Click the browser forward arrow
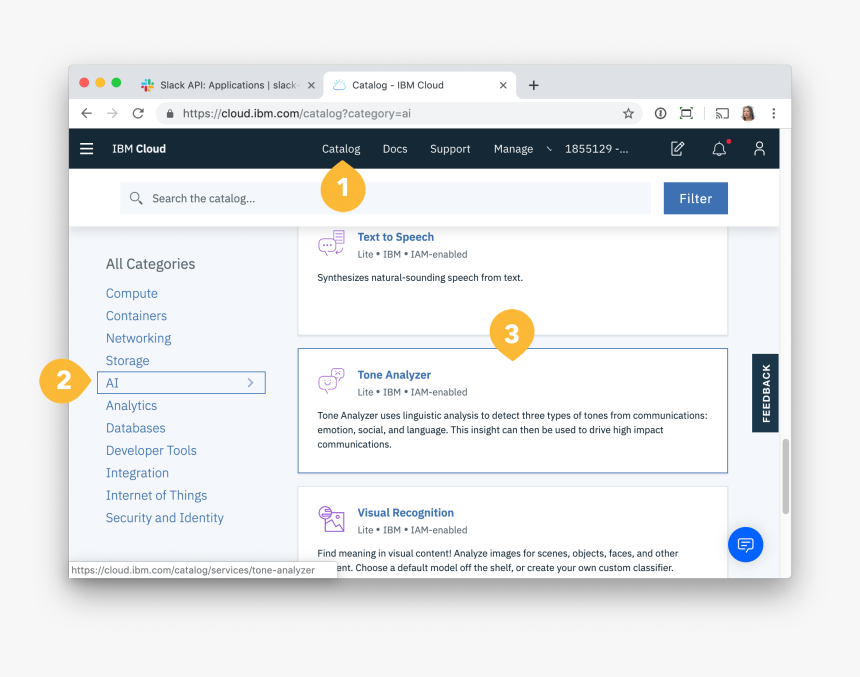The height and width of the screenshot is (677, 860). click(x=112, y=114)
